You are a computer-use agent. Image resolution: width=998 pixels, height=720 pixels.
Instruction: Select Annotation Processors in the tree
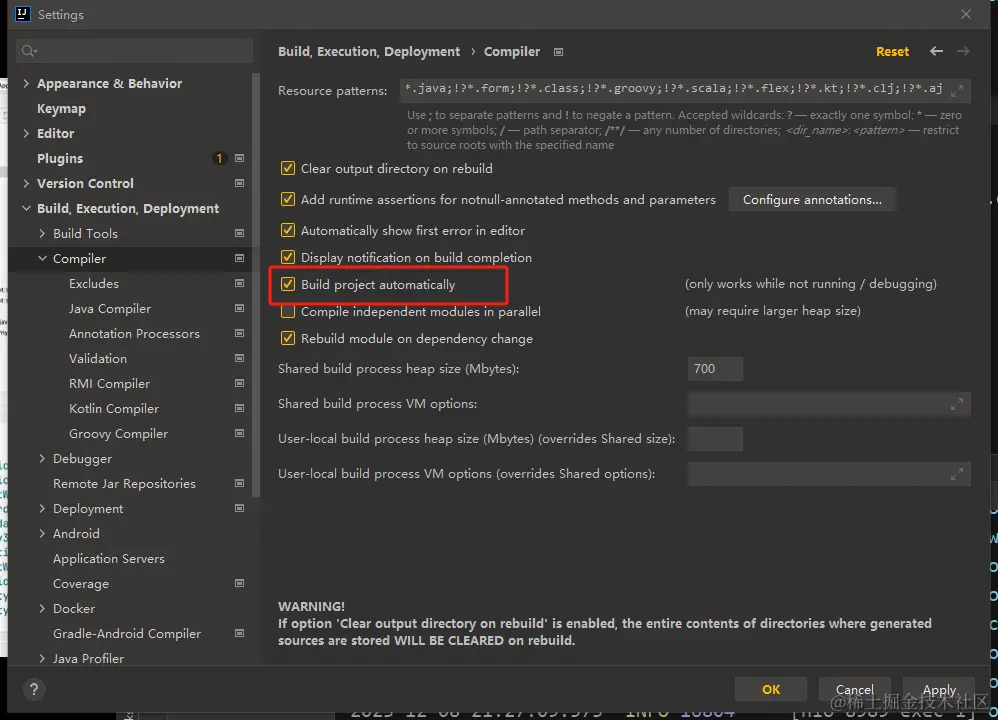134,334
